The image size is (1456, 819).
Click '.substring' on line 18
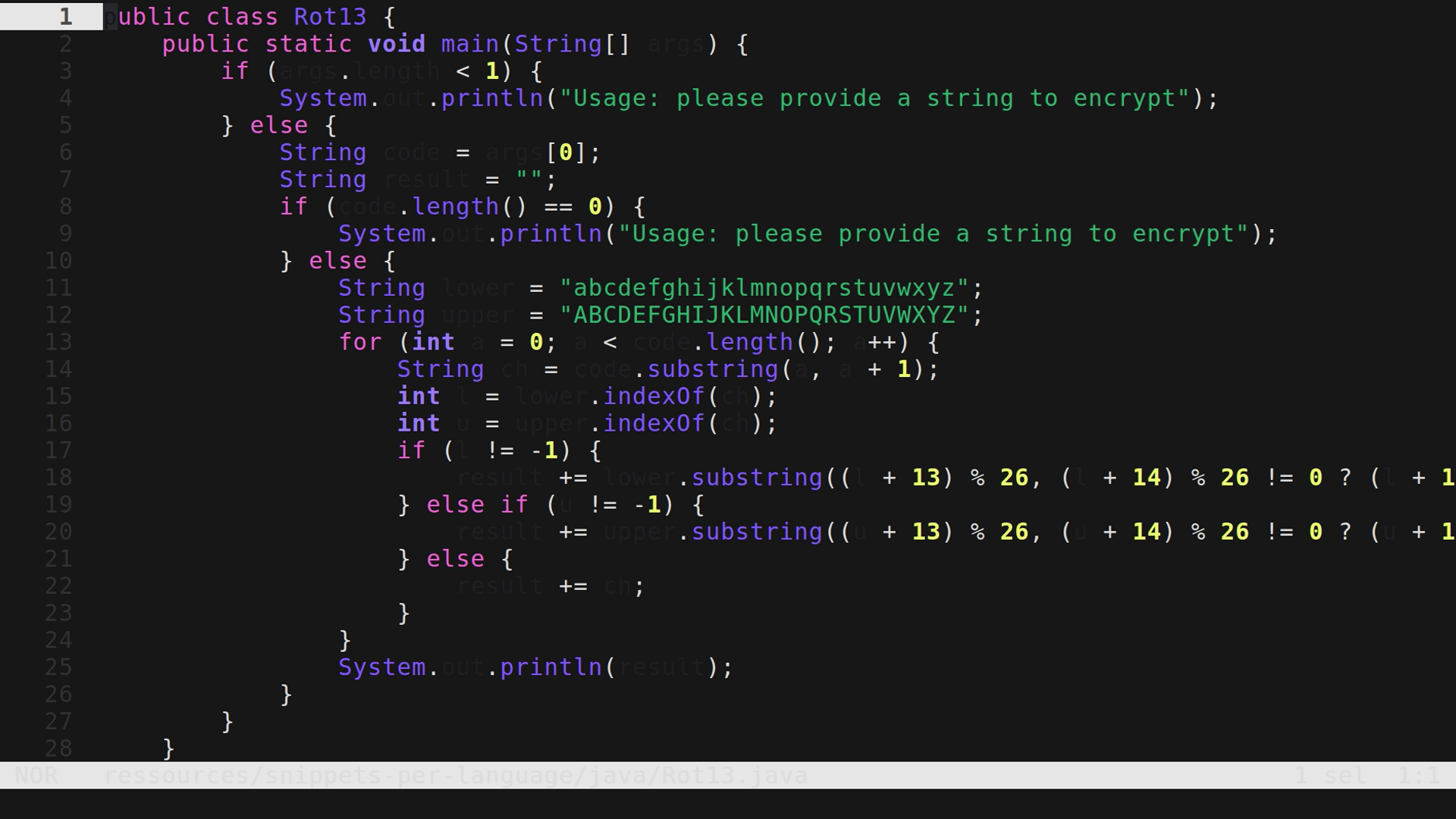[749, 478]
